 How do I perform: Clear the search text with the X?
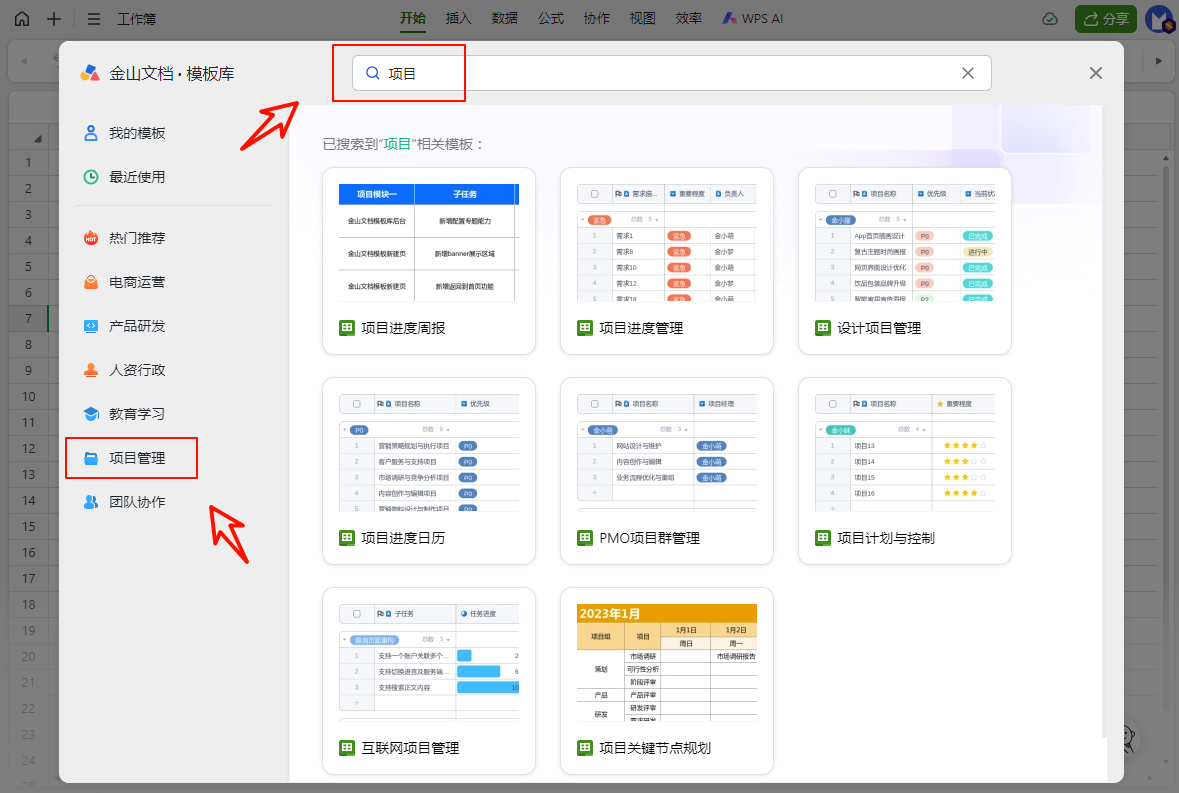[x=967, y=73]
